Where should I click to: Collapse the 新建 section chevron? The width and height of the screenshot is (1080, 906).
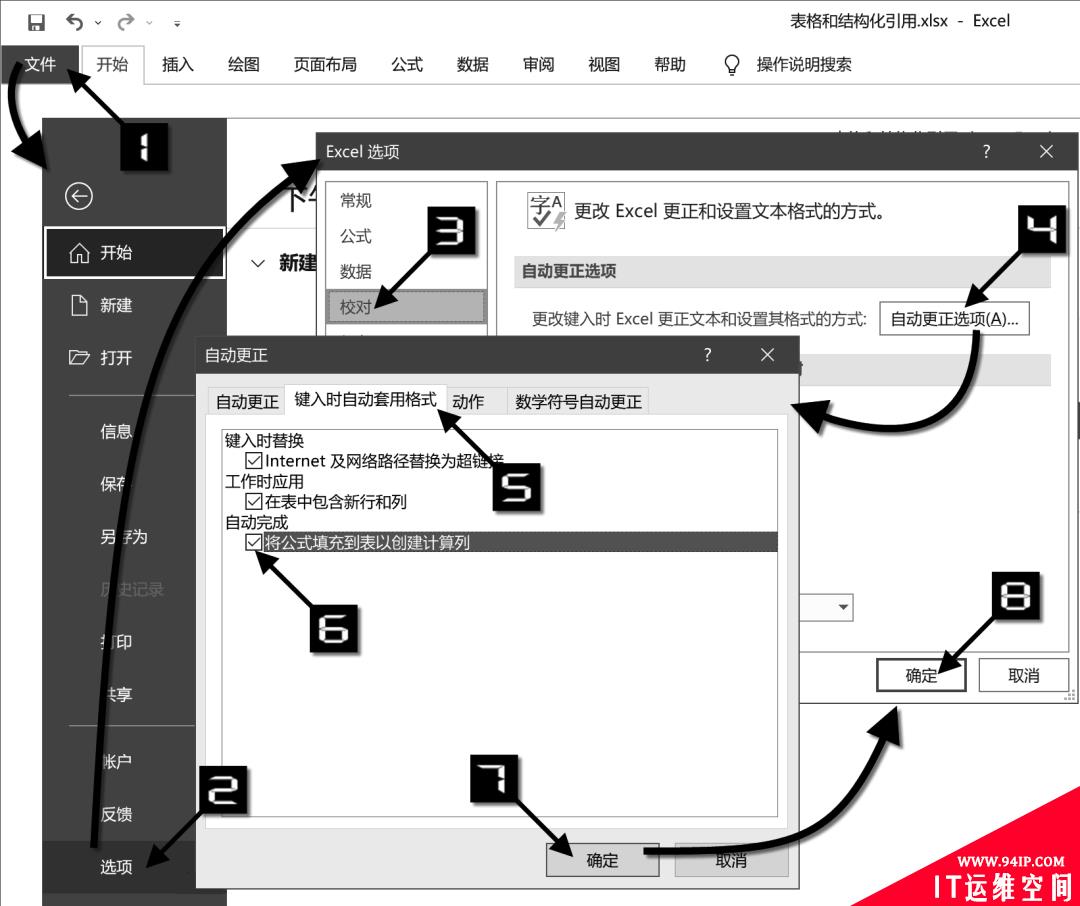click(258, 263)
